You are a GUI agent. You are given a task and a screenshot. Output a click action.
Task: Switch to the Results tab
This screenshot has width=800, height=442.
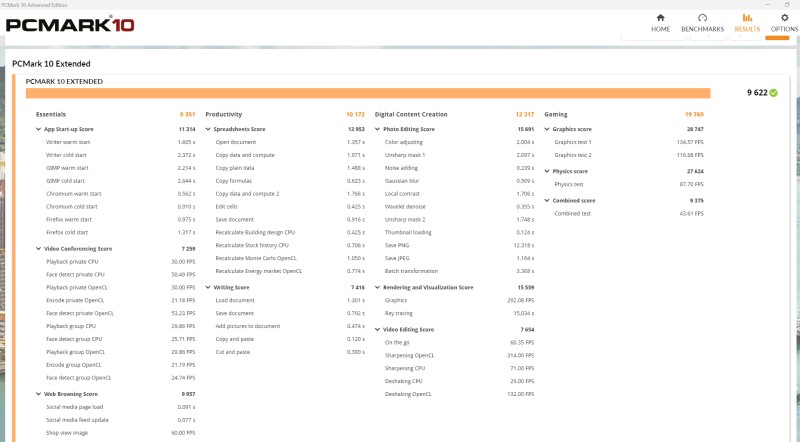747,23
